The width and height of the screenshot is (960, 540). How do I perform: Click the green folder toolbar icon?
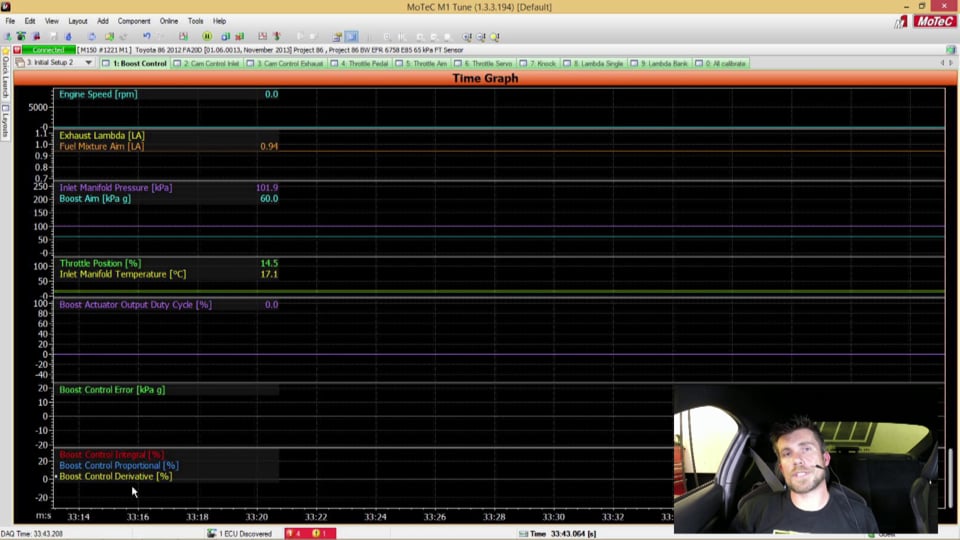click(x=110, y=37)
